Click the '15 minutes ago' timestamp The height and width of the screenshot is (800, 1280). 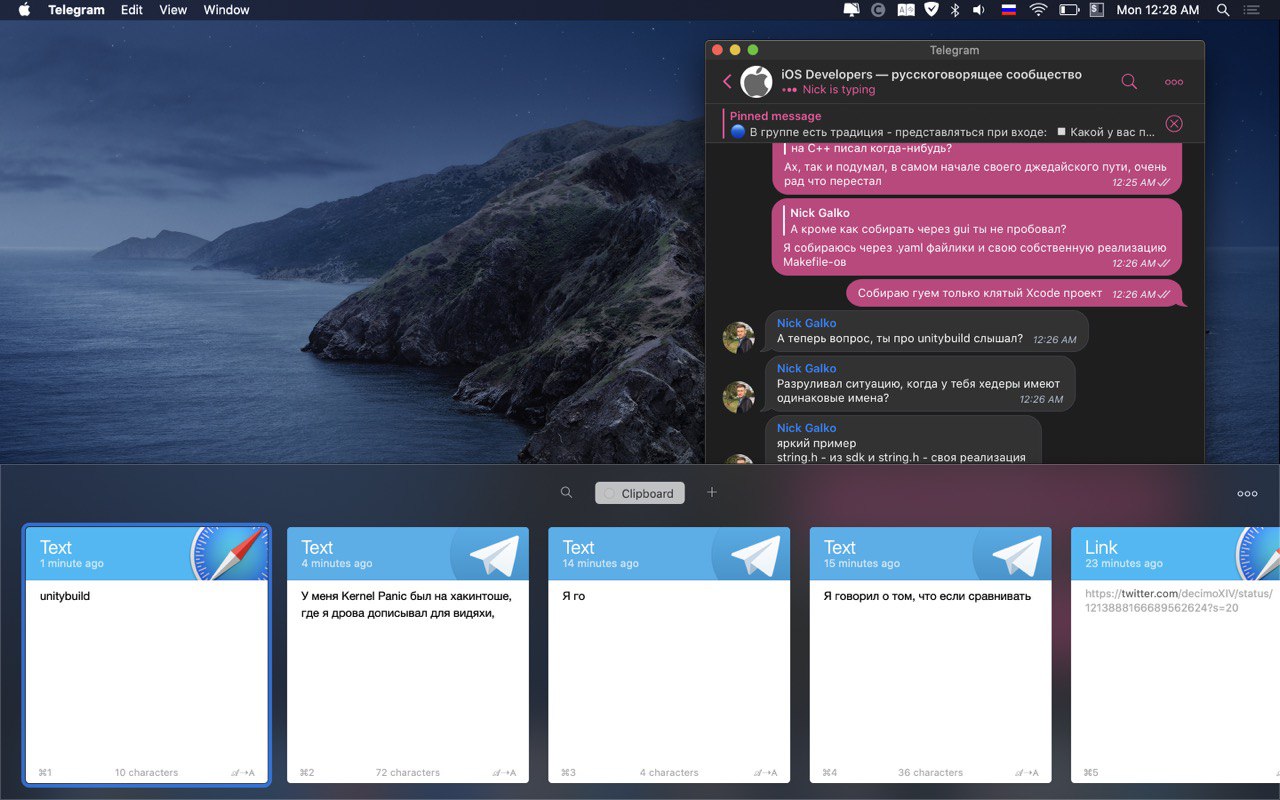[x=862, y=564]
